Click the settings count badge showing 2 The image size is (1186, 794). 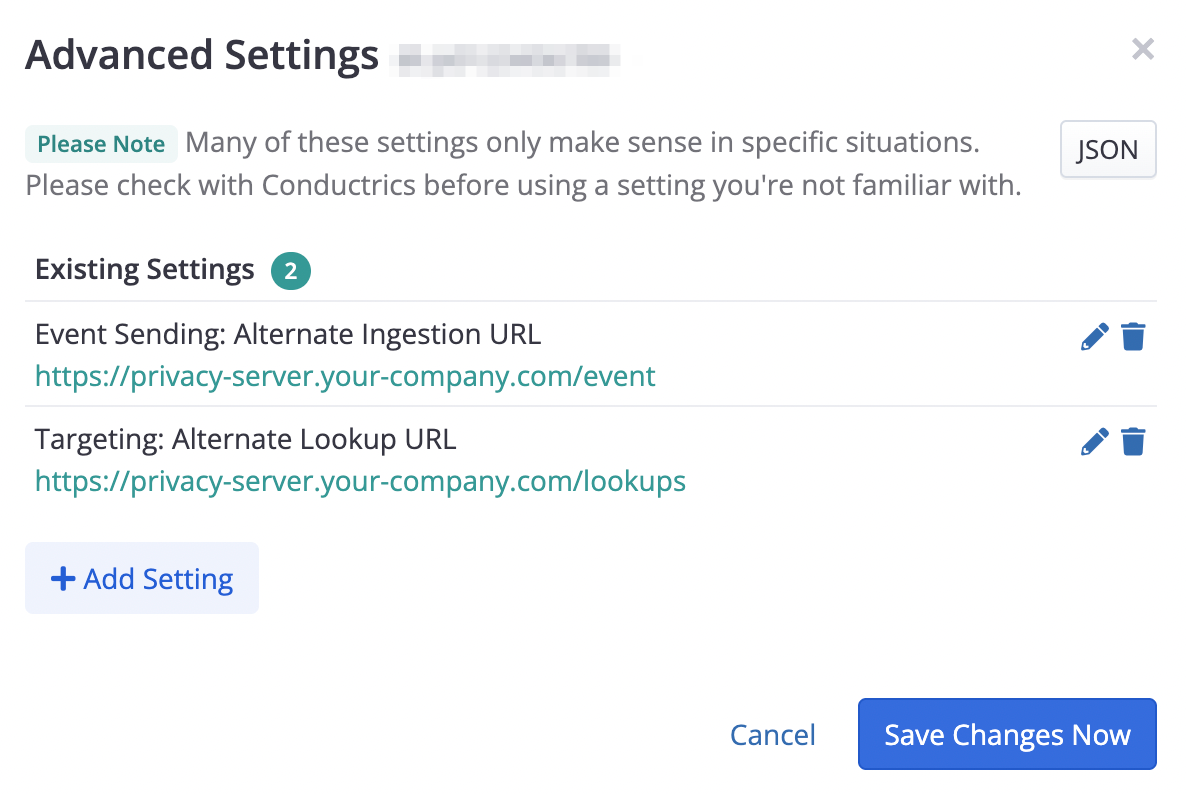(x=291, y=271)
